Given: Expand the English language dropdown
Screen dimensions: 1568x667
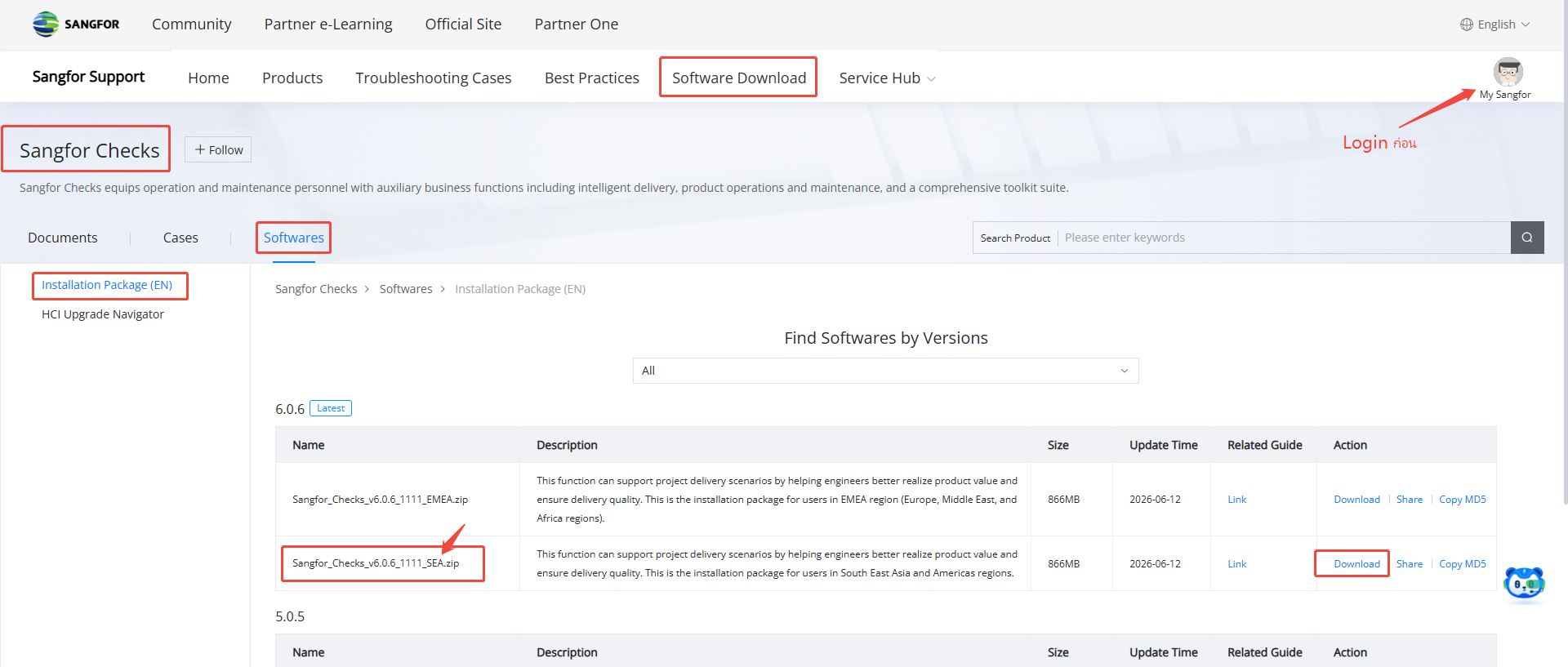Looking at the screenshot, I should click(1495, 24).
